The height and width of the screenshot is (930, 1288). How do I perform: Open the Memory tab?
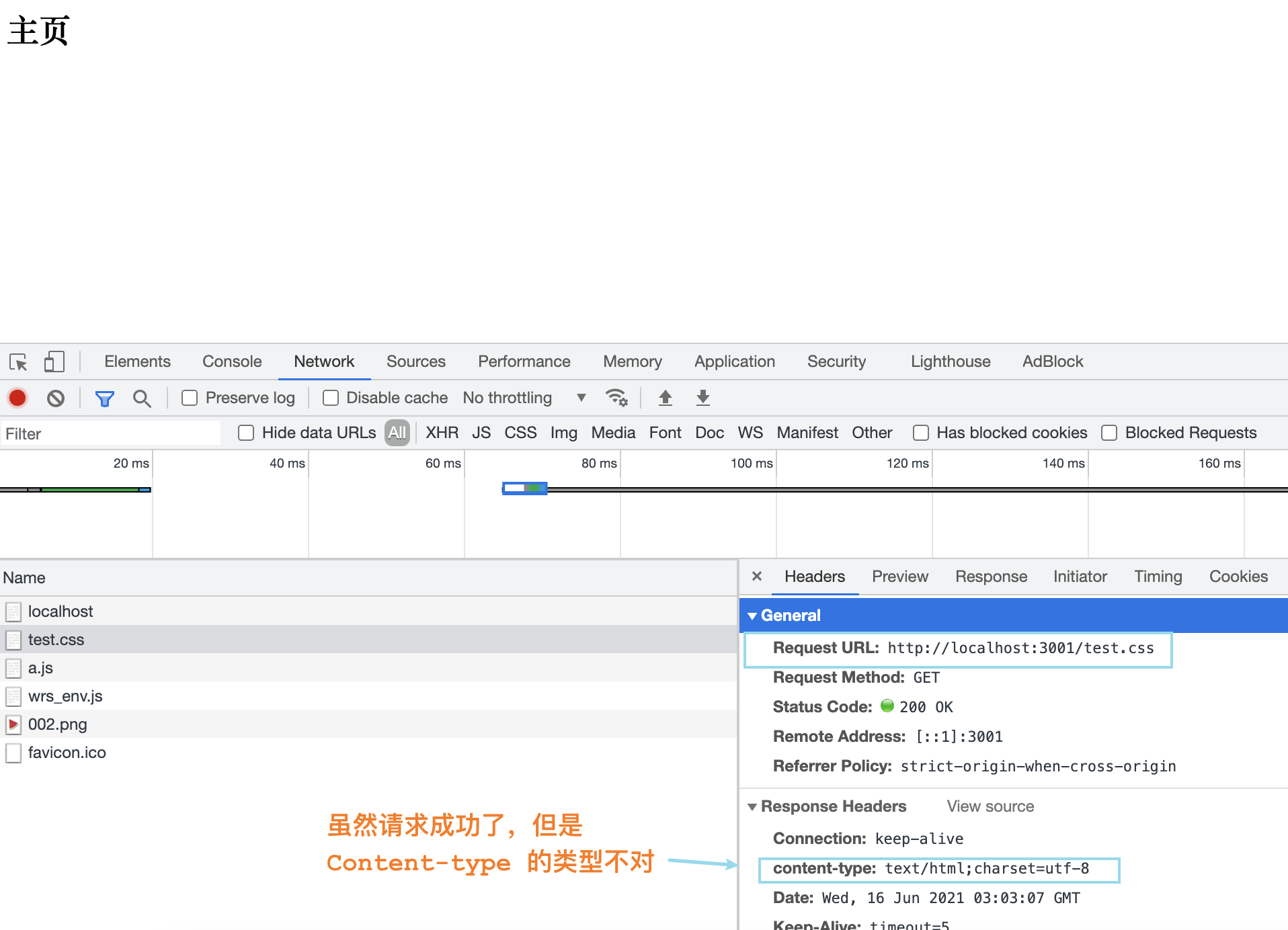(x=633, y=362)
